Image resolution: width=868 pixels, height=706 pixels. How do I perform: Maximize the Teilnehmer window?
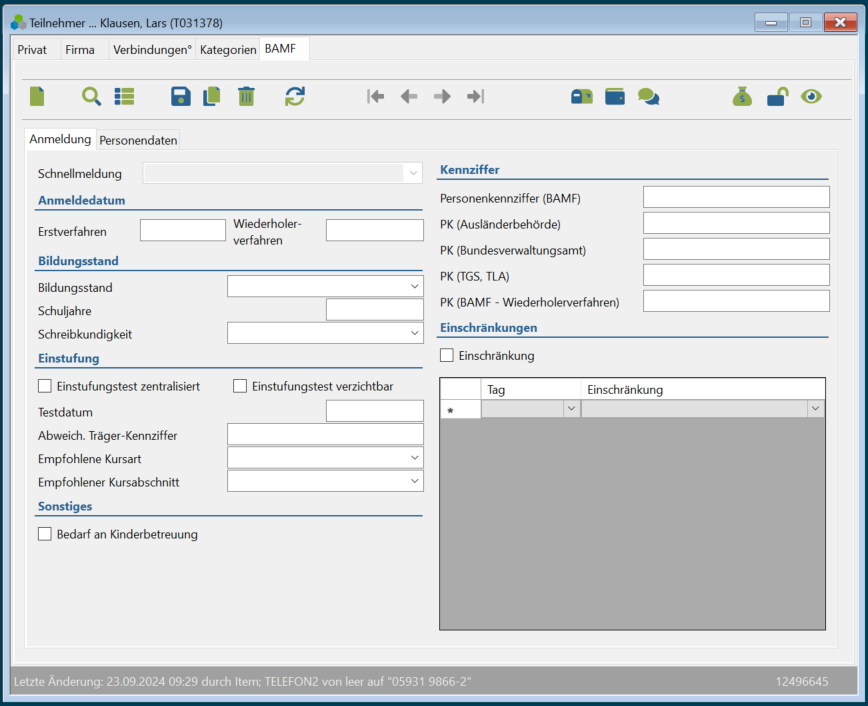point(805,22)
